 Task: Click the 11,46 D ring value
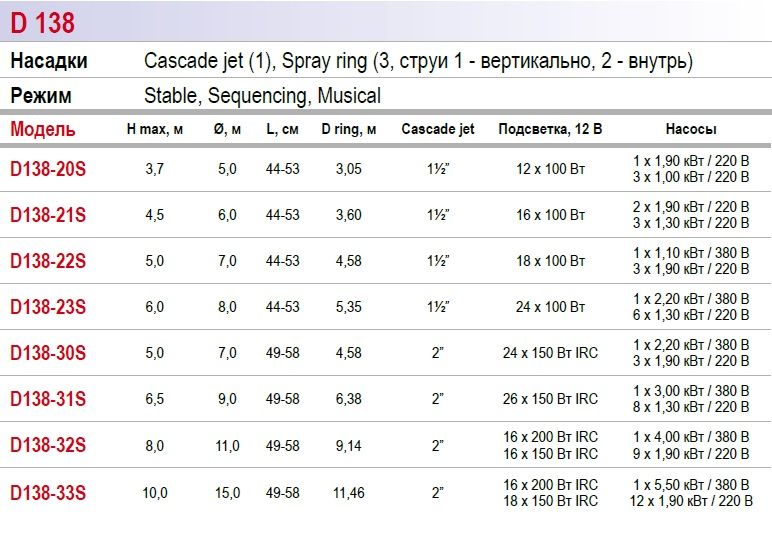pos(349,493)
